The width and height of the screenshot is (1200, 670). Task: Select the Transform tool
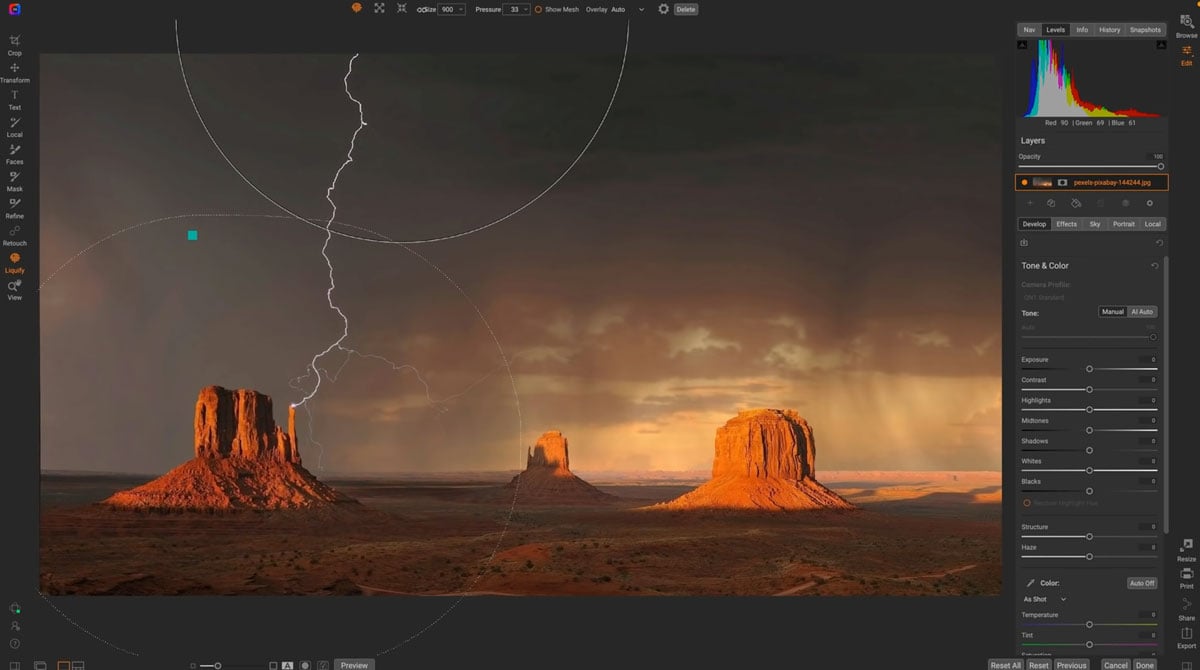15,72
